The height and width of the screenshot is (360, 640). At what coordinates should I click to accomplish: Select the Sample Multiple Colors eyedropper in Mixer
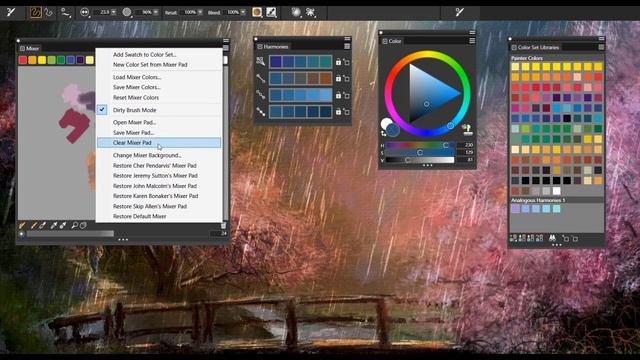point(63,225)
